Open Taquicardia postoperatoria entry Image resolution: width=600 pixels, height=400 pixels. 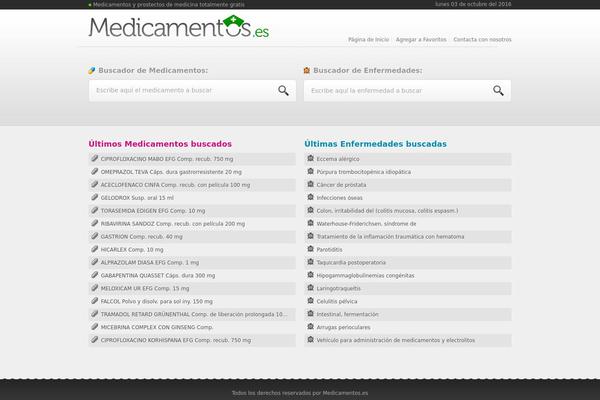click(x=351, y=263)
